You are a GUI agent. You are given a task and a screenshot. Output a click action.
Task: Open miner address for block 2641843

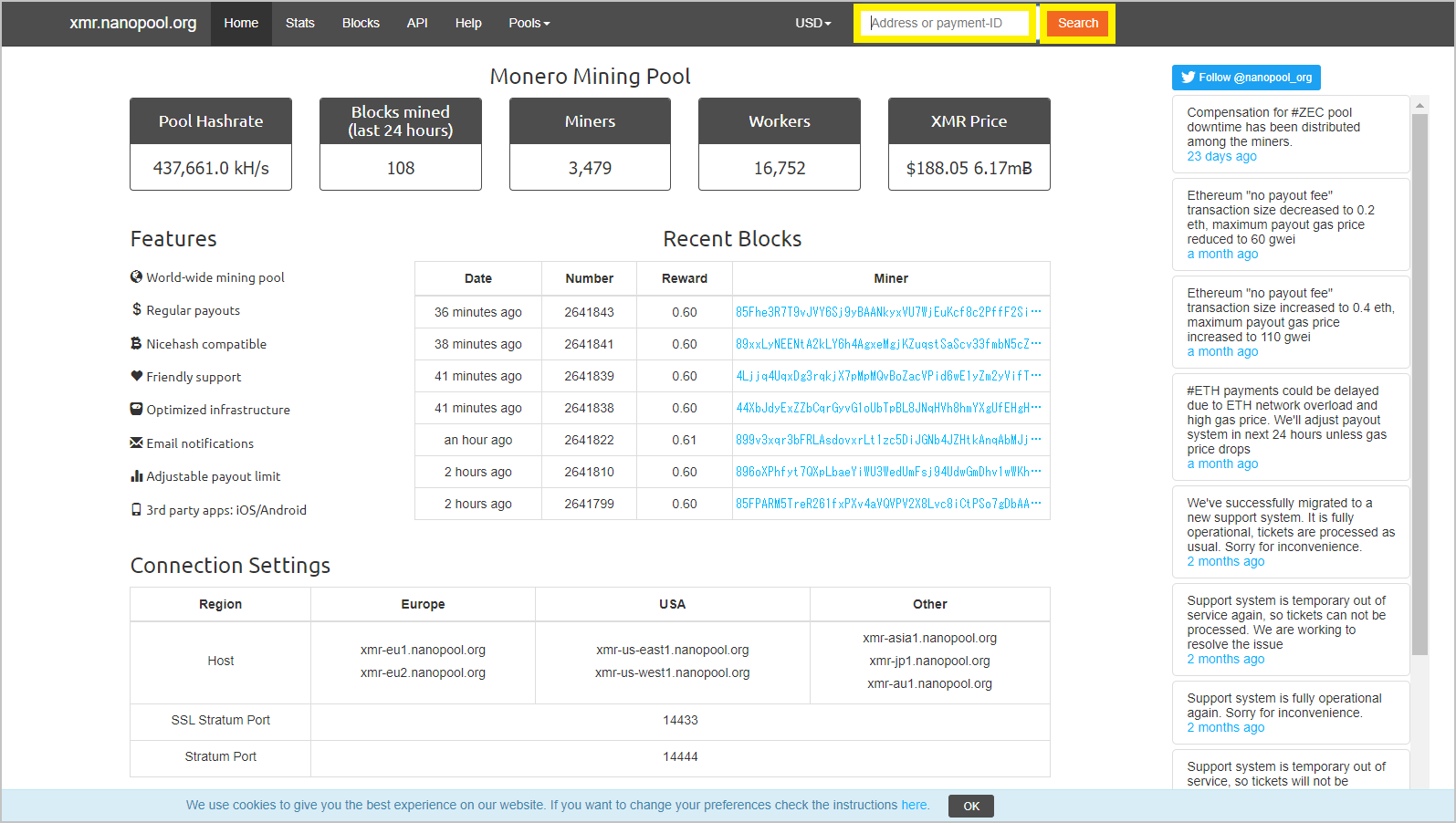pos(888,312)
